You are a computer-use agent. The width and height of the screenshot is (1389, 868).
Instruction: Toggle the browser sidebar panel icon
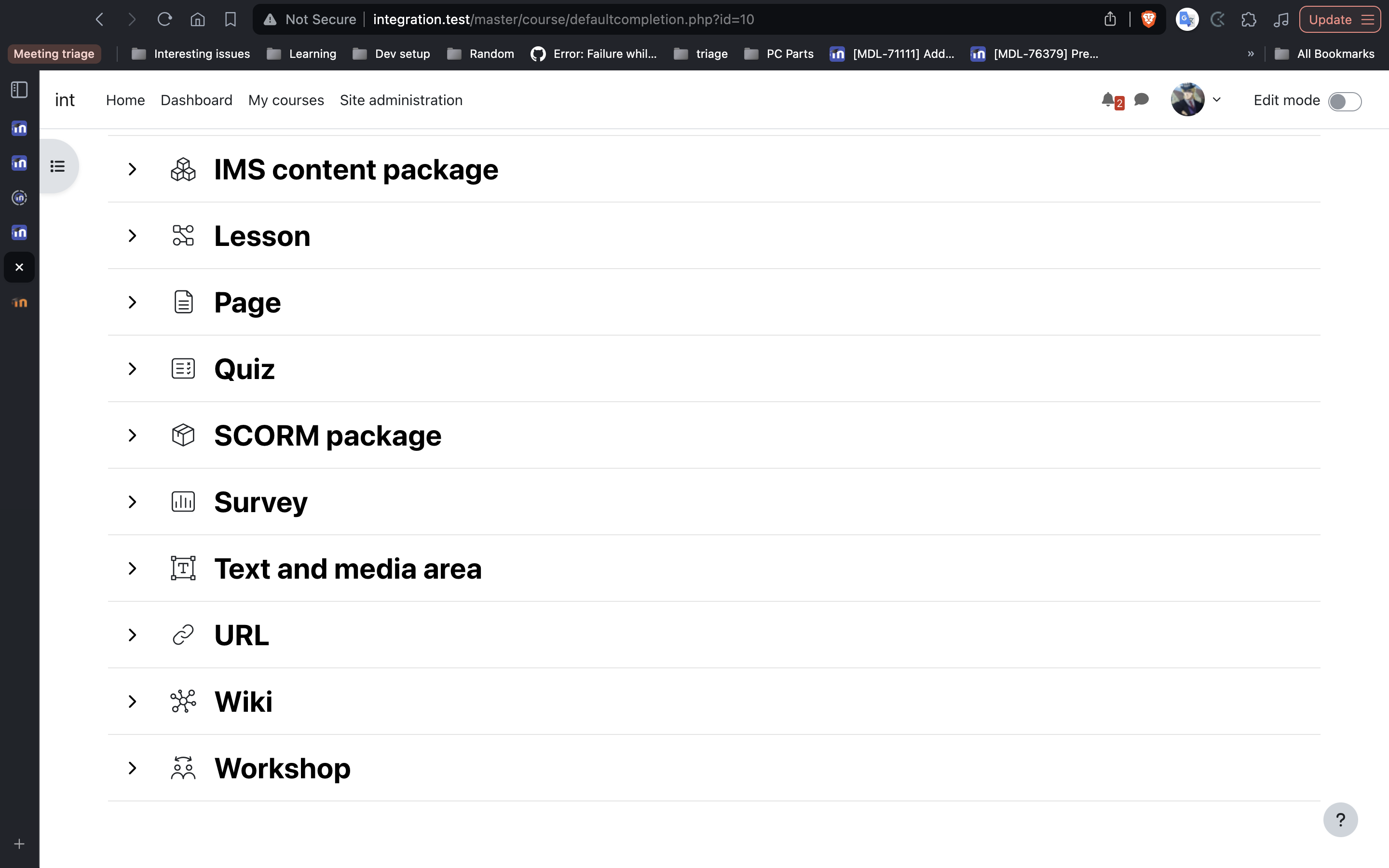pyautogui.click(x=19, y=90)
